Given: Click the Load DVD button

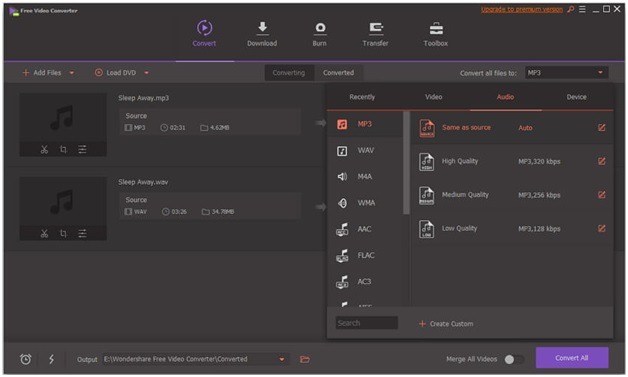Looking at the screenshot, I should [116, 73].
